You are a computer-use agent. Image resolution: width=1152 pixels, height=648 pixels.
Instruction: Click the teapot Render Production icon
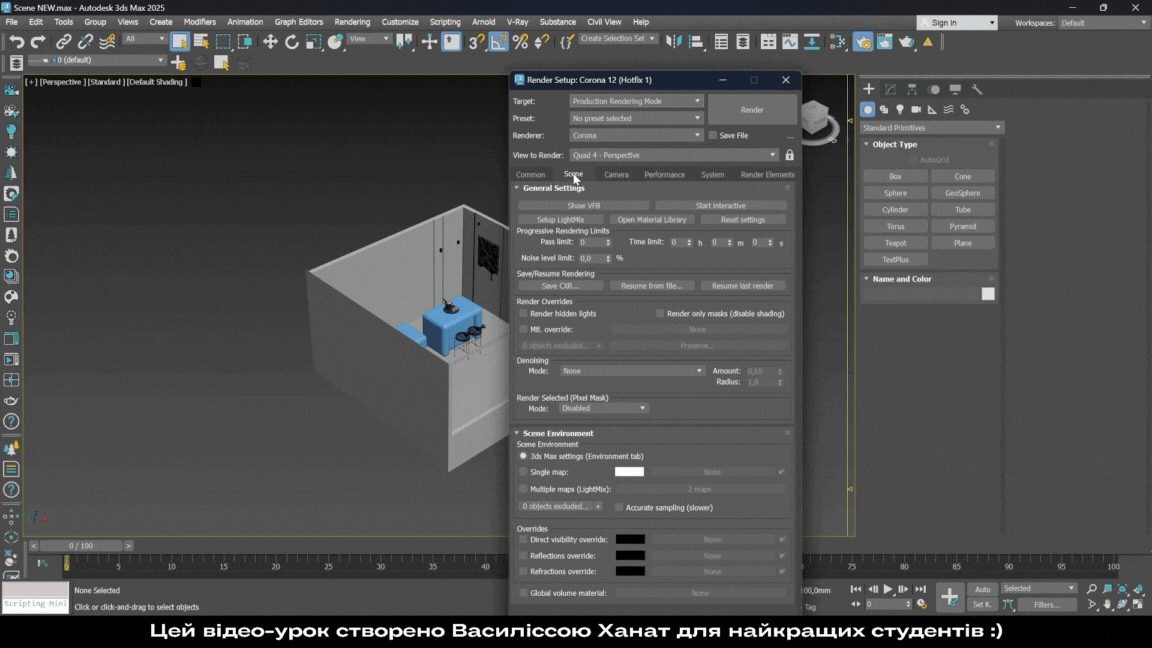click(907, 42)
